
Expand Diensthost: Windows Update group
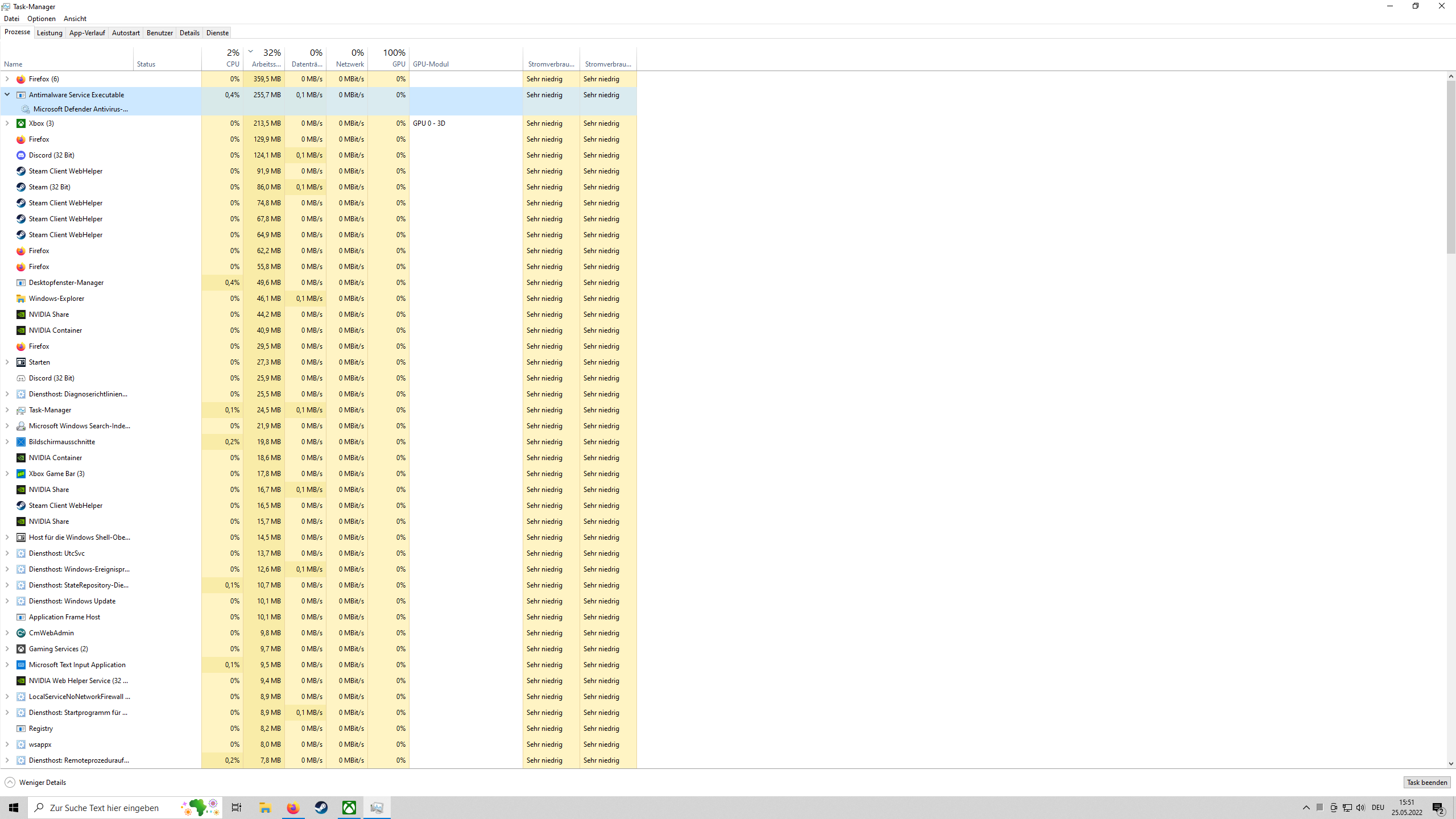7,601
